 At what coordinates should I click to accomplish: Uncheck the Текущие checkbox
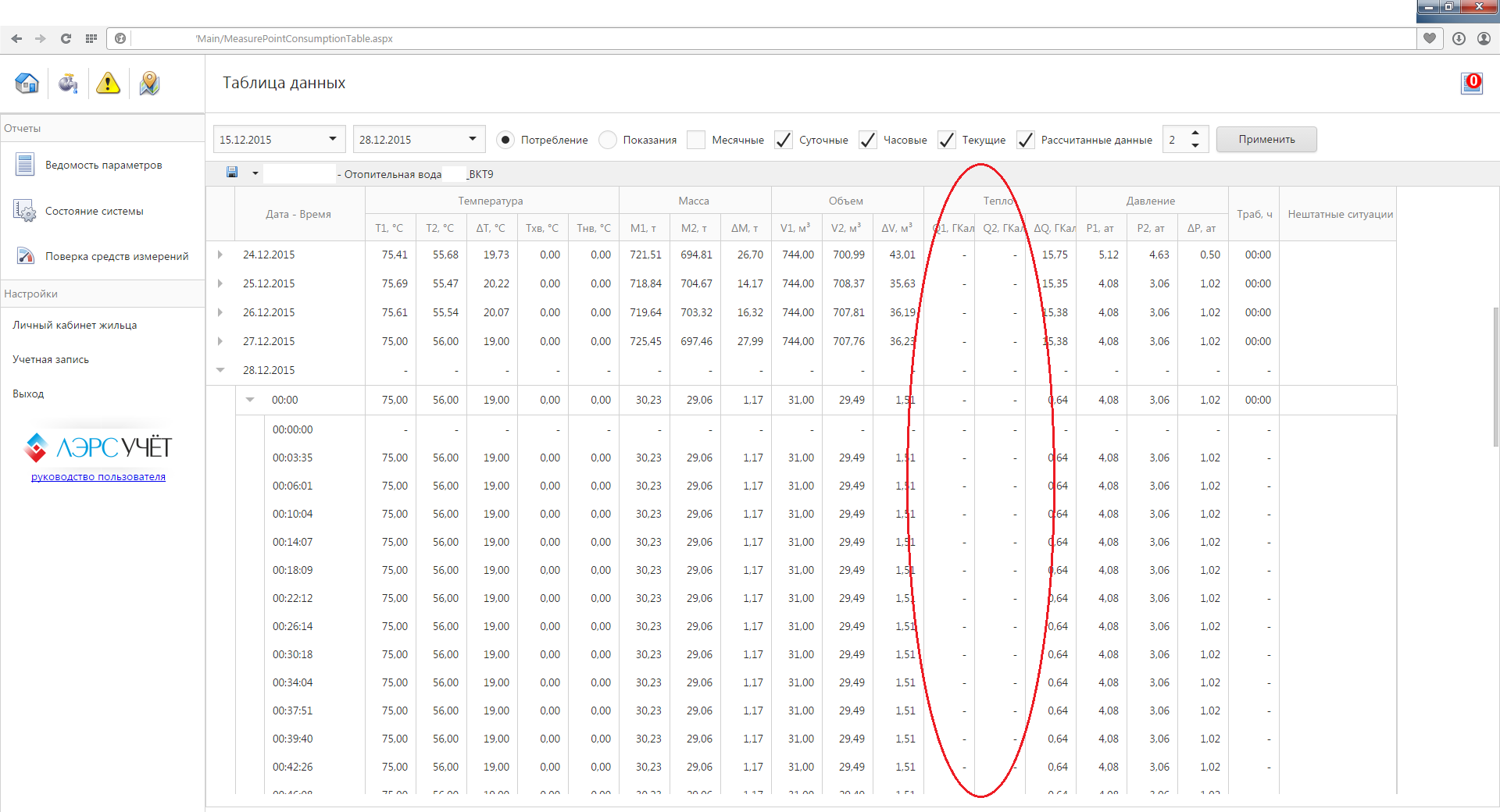pyautogui.click(x=947, y=140)
